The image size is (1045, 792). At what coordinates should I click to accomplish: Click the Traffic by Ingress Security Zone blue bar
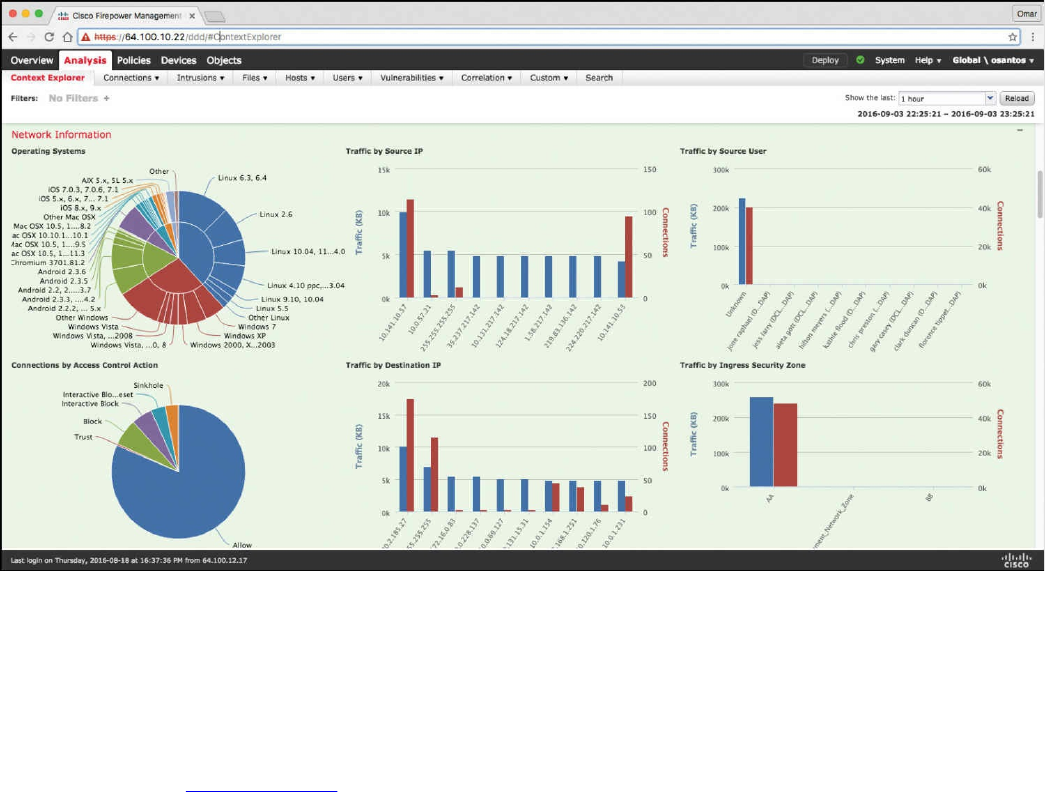pos(761,441)
